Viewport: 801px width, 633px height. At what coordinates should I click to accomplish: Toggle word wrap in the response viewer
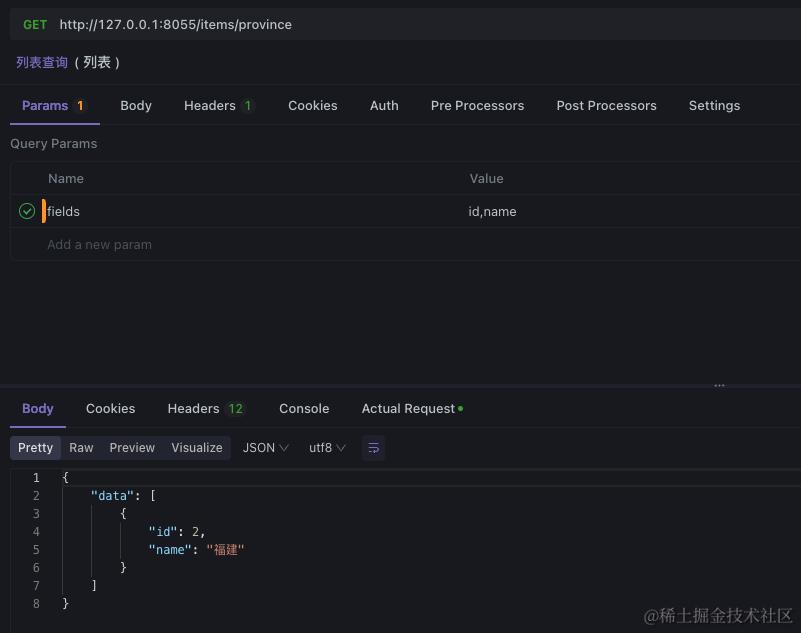pos(373,448)
